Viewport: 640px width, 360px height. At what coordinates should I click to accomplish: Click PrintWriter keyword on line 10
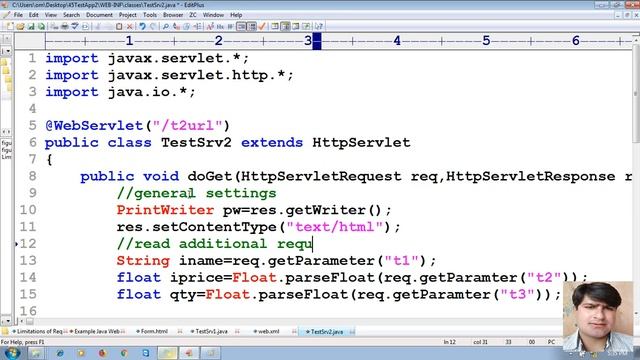click(x=165, y=210)
